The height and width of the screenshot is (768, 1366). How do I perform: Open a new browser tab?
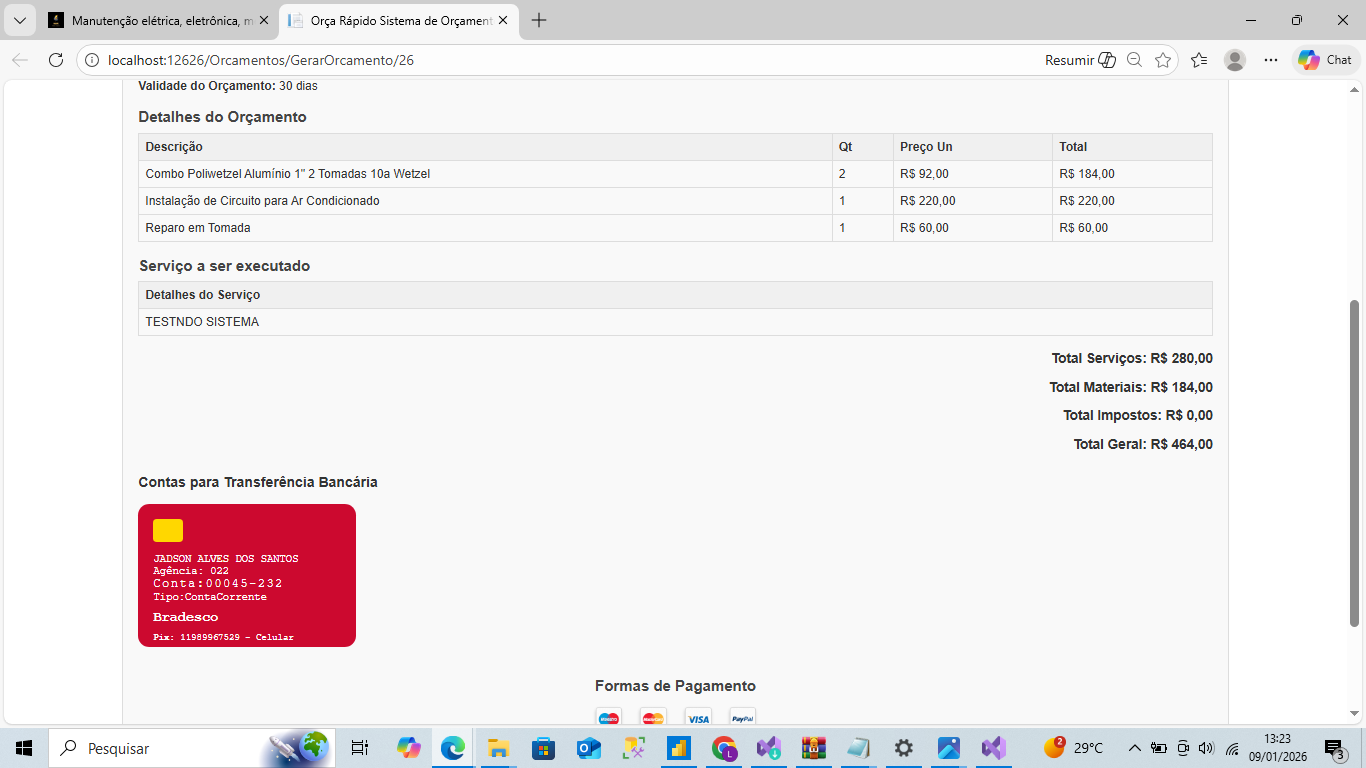[539, 20]
